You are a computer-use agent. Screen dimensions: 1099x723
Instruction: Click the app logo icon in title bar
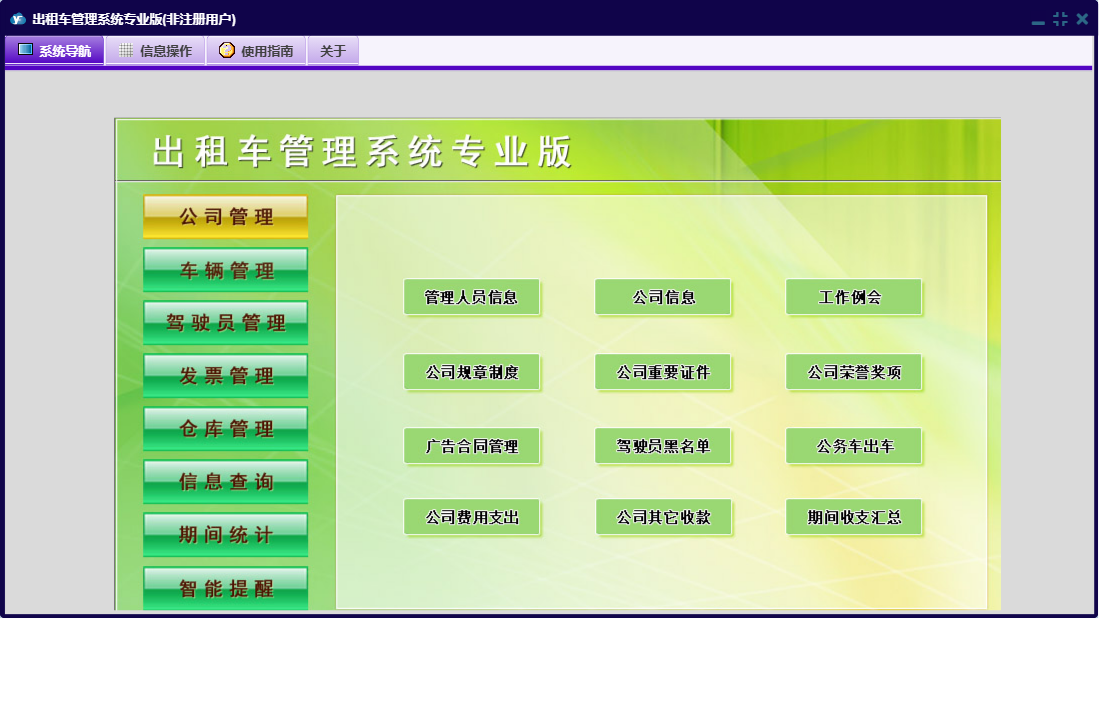coord(18,19)
